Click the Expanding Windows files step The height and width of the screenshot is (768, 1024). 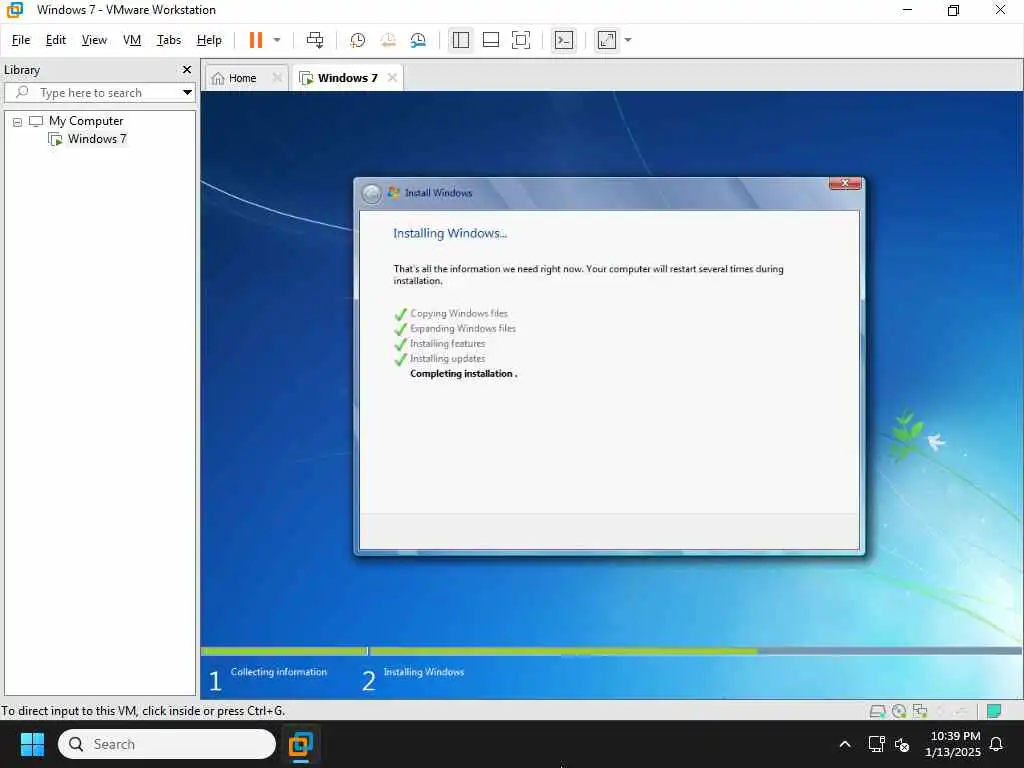click(x=462, y=328)
